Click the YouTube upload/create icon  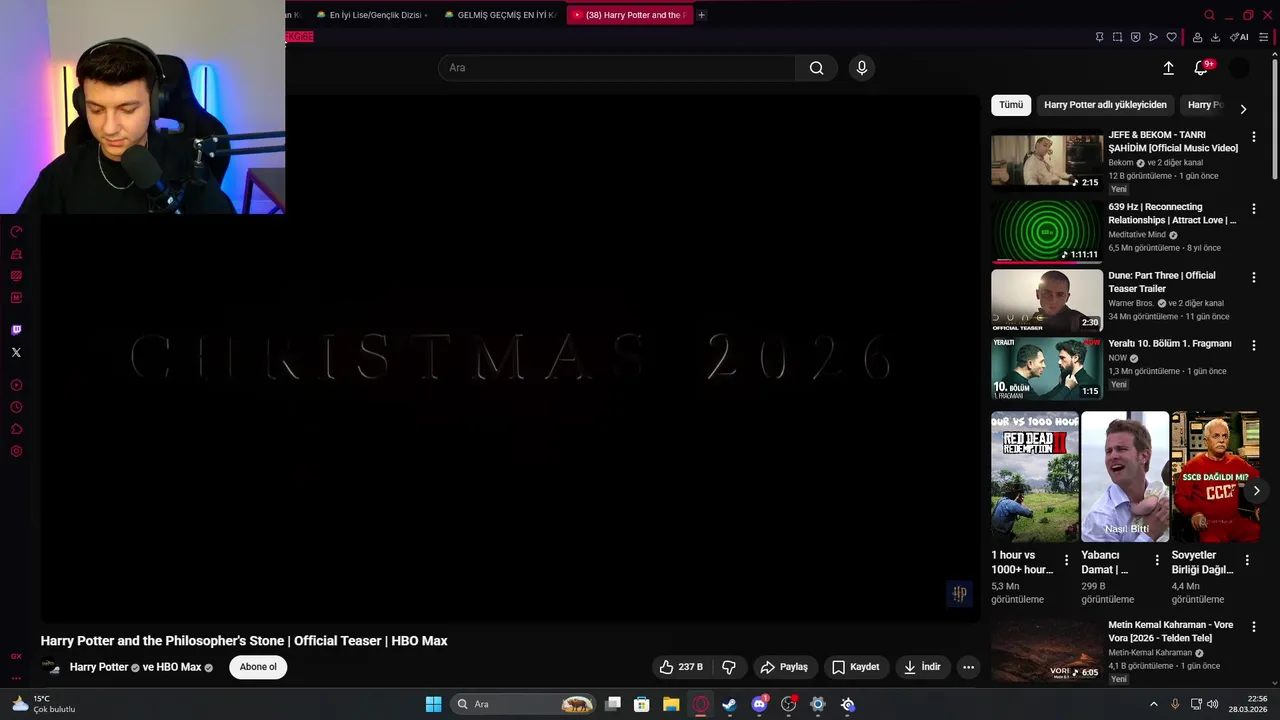point(1168,68)
